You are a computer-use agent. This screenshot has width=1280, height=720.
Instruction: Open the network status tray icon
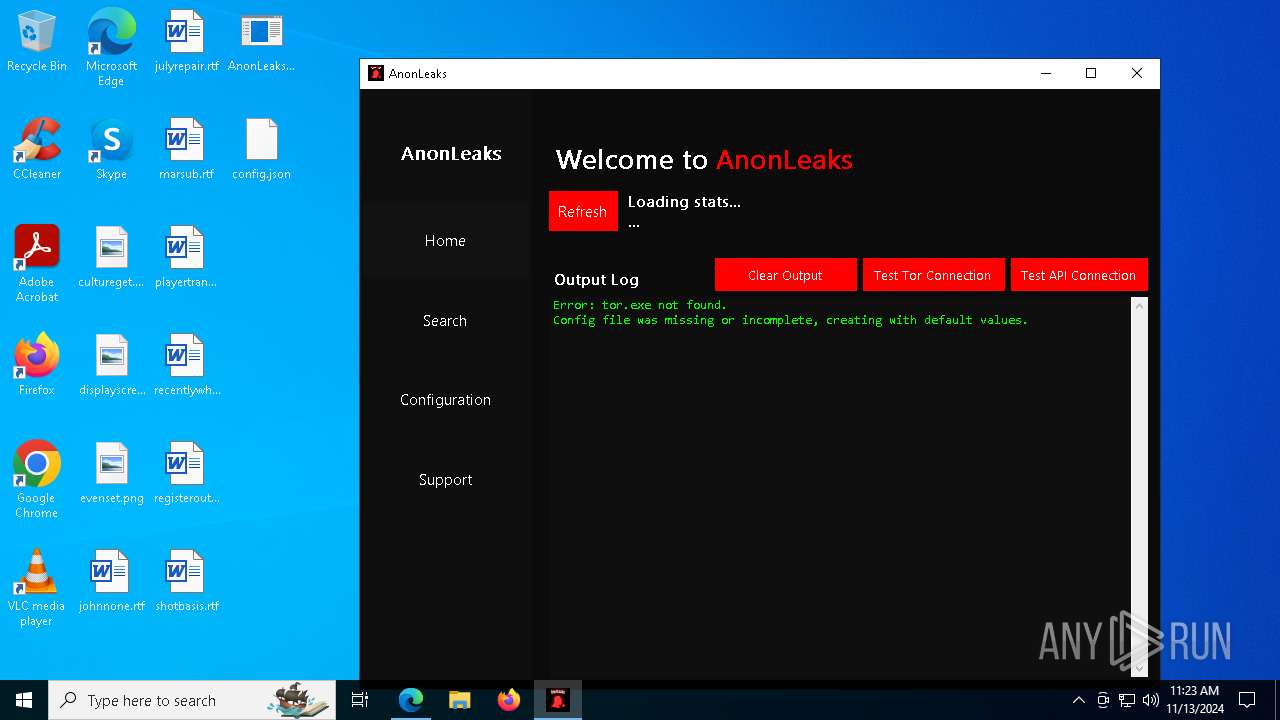point(1127,700)
